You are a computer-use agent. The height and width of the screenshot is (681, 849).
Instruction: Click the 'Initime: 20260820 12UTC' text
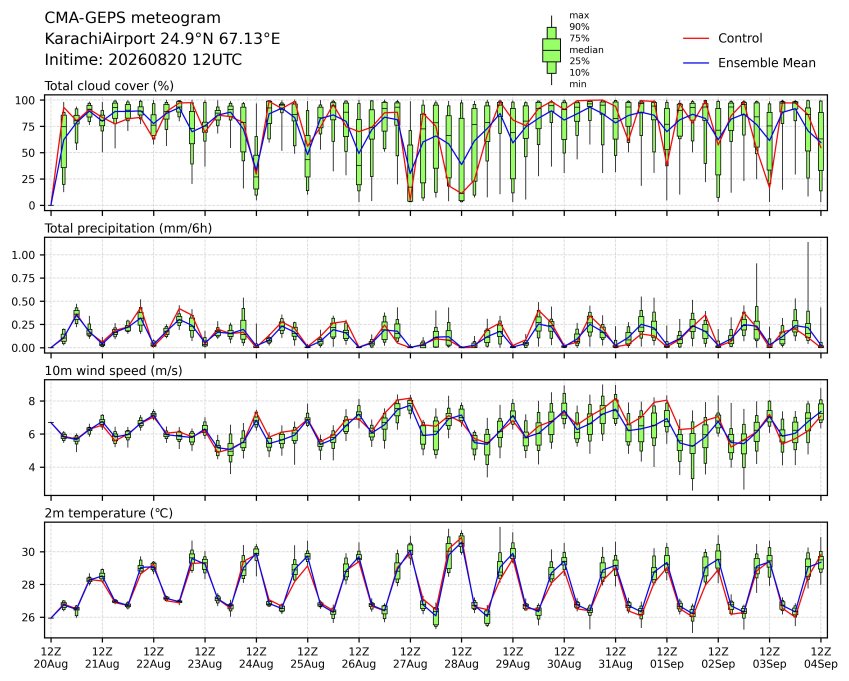point(143,60)
